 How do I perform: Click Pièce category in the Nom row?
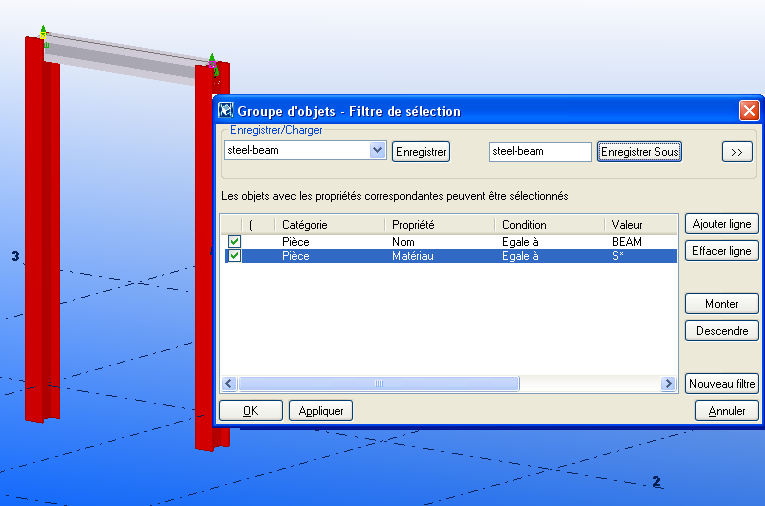pyautogui.click(x=296, y=242)
